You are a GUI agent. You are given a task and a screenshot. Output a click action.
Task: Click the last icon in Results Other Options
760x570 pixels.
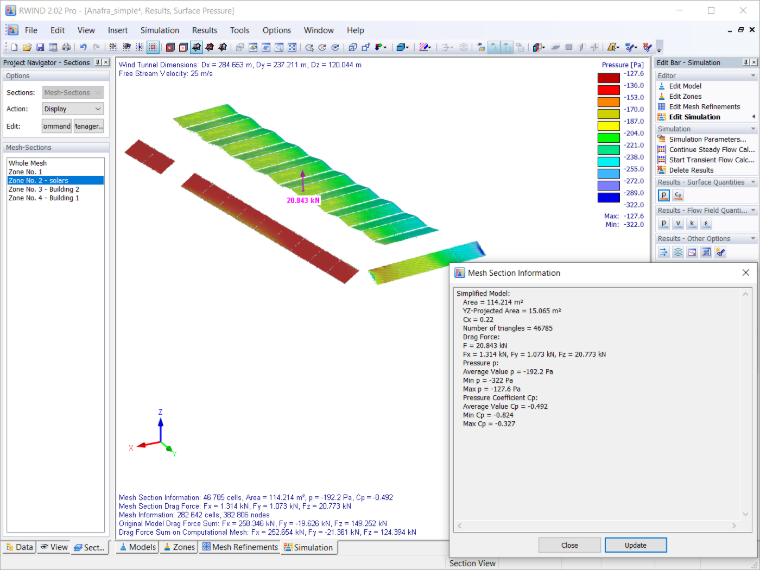point(720,252)
